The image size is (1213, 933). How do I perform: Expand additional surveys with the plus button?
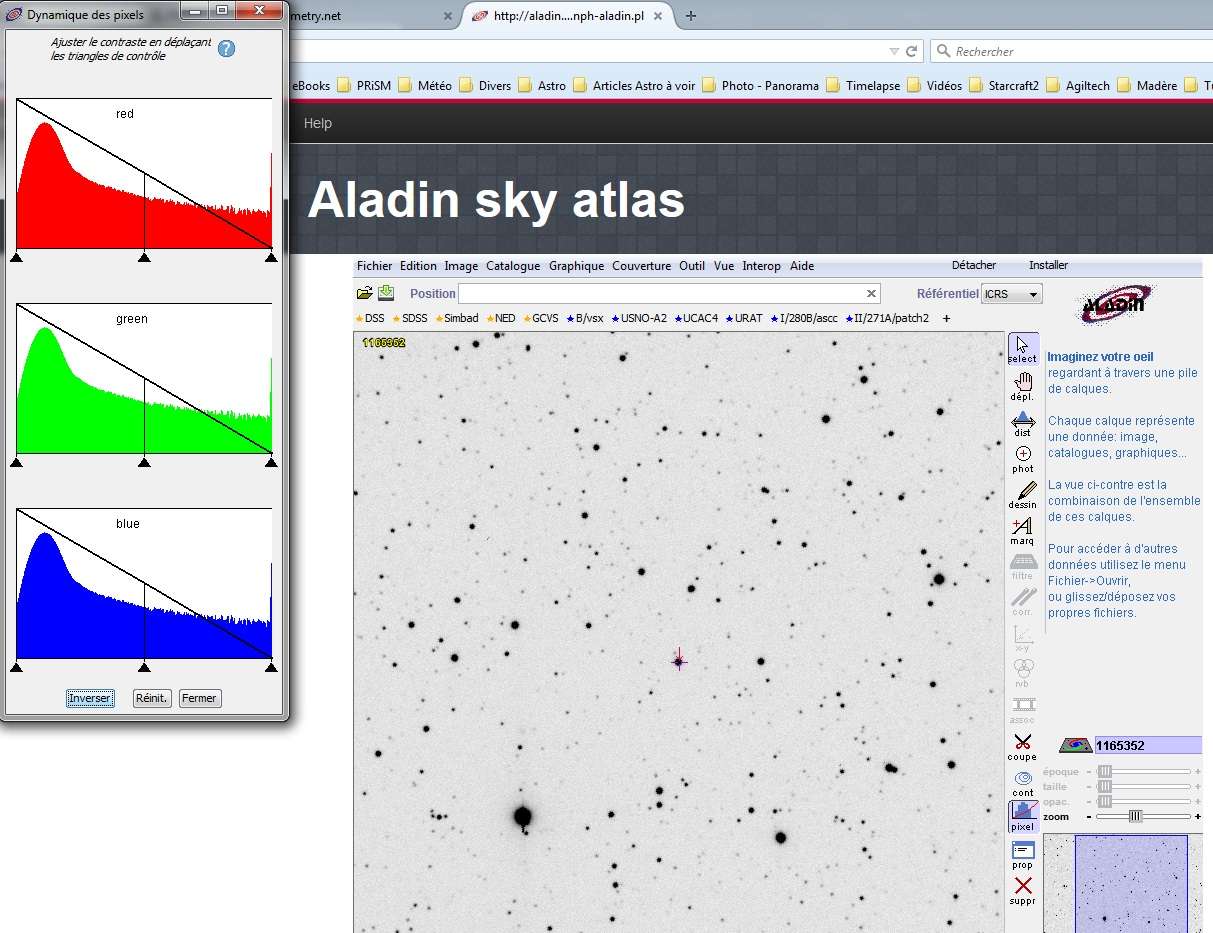pos(945,318)
